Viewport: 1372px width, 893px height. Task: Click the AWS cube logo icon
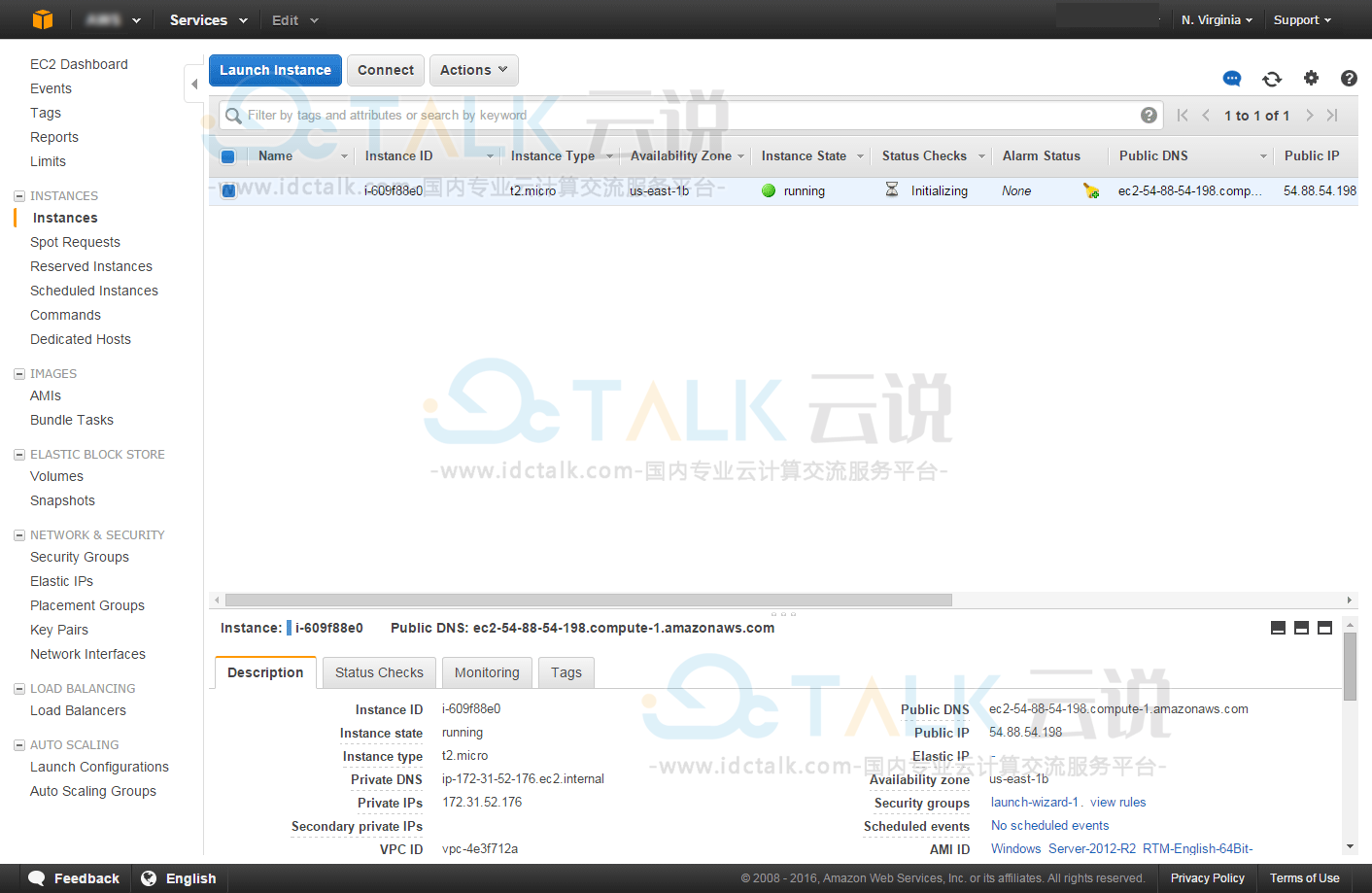tap(43, 19)
